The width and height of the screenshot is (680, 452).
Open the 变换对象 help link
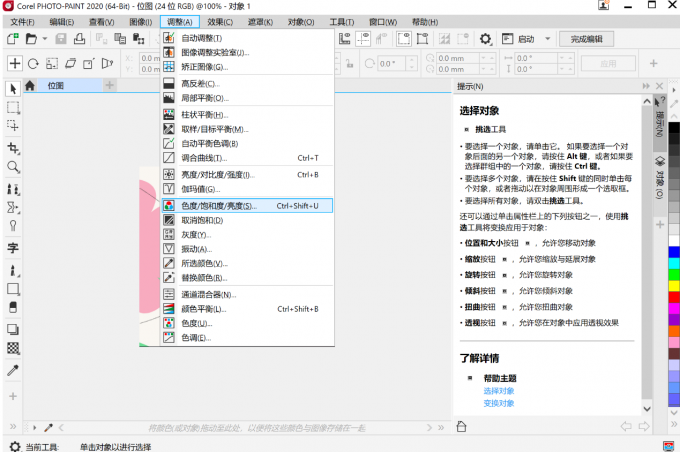point(499,403)
